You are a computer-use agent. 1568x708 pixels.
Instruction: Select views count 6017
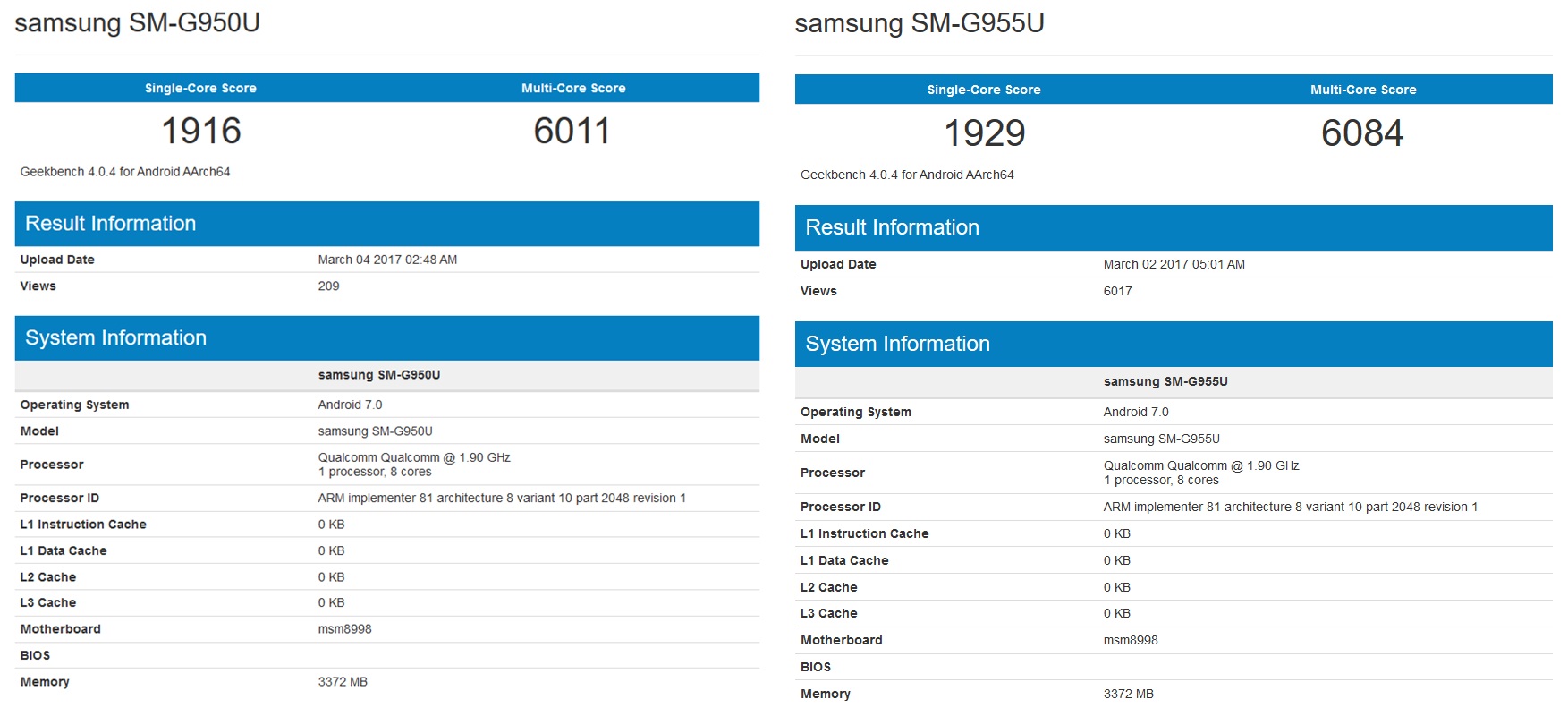pyautogui.click(x=1117, y=291)
